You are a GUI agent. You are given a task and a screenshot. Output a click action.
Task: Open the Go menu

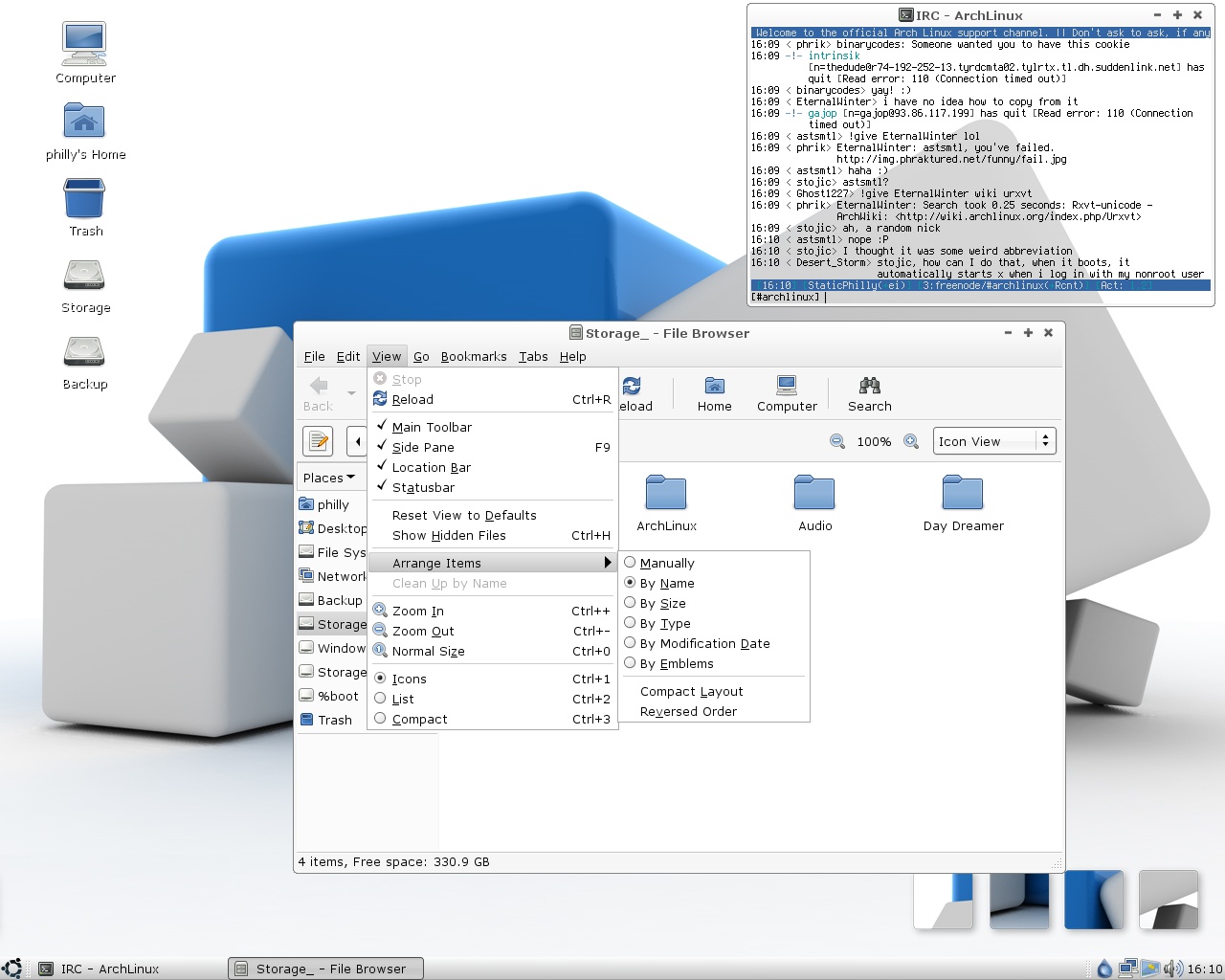[421, 356]
